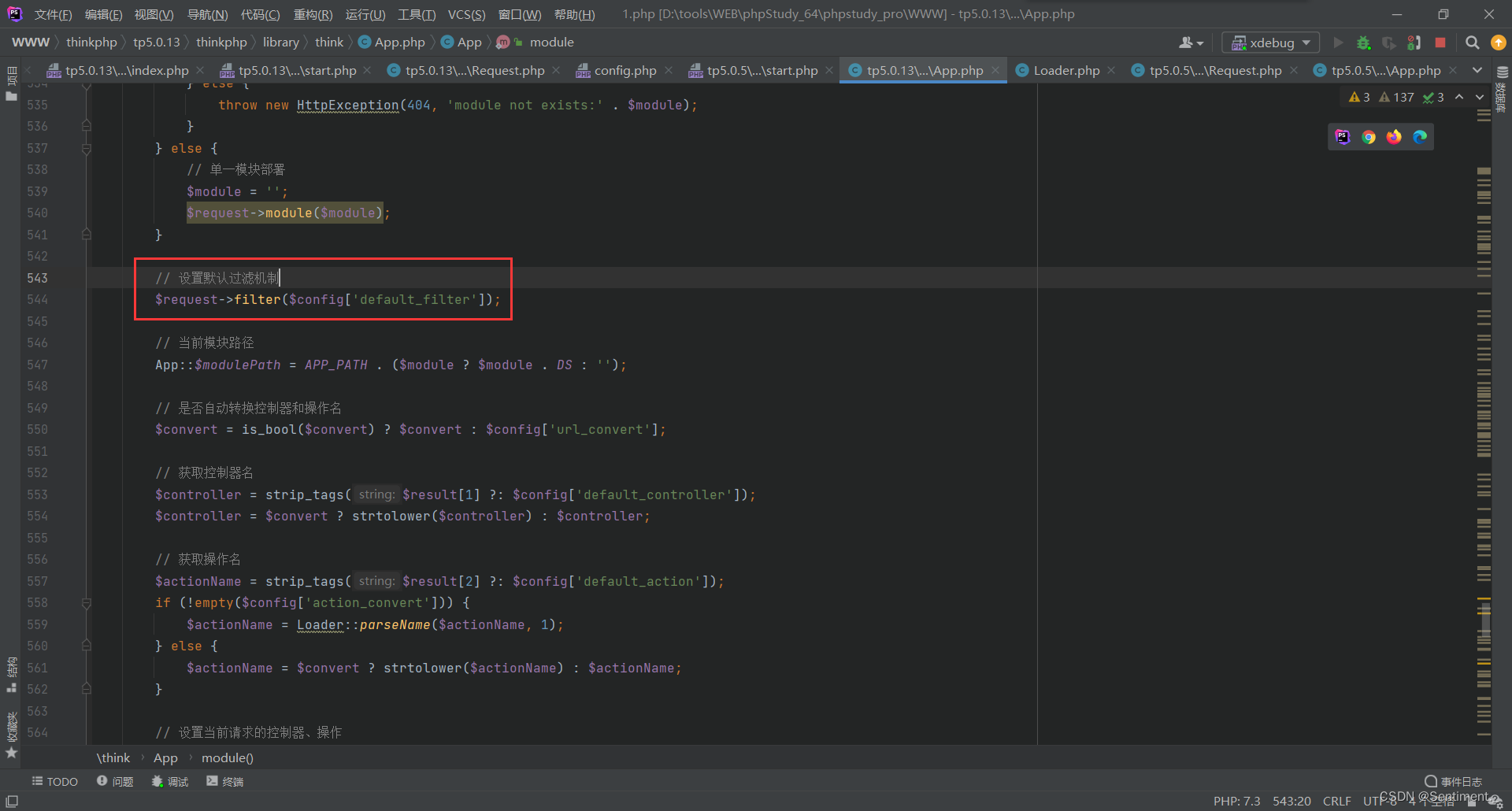Switch to Loader.php tab

tap(1065, 70)
